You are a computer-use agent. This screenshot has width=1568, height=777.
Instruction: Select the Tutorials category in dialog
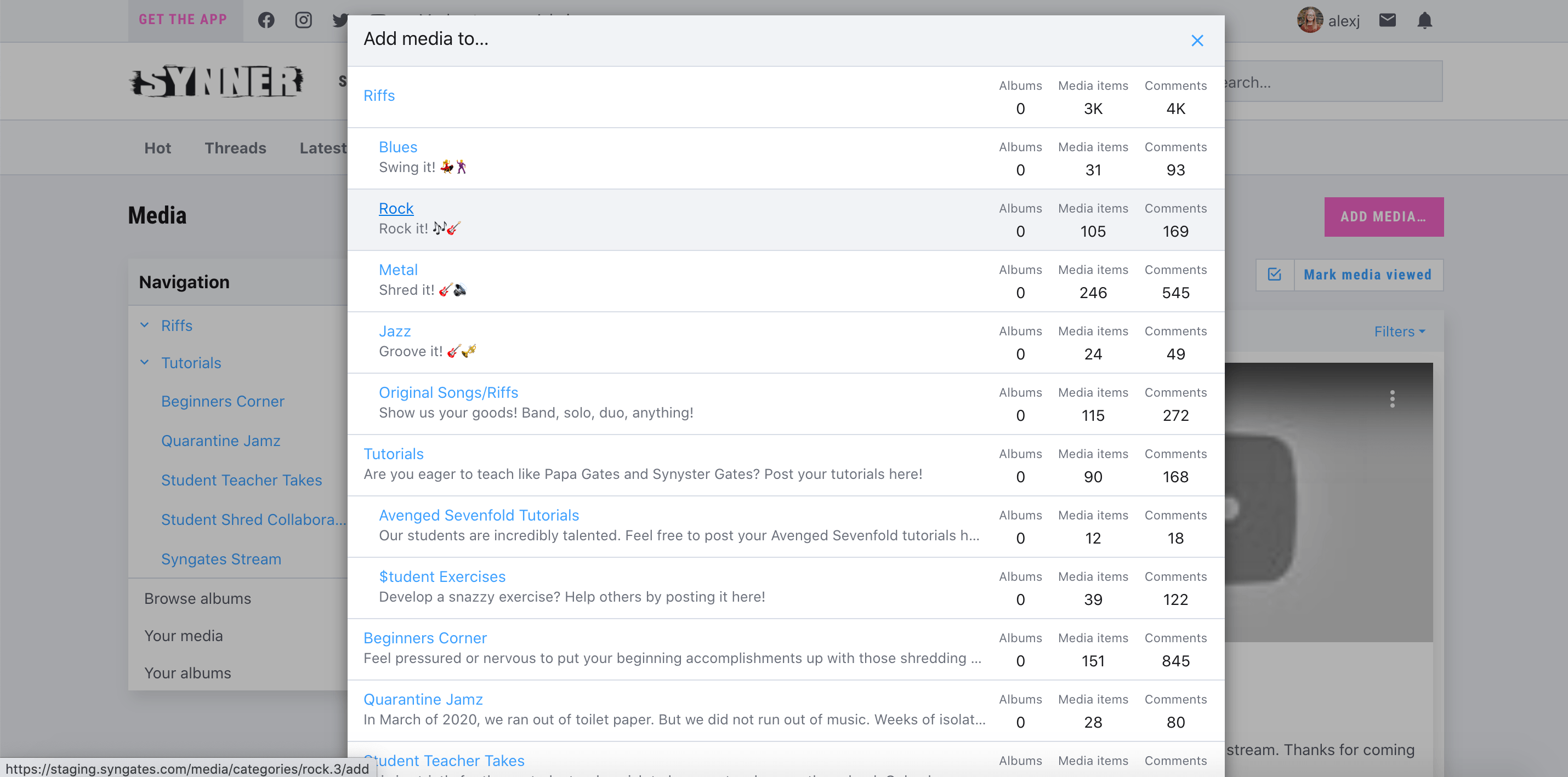(393, 454)
